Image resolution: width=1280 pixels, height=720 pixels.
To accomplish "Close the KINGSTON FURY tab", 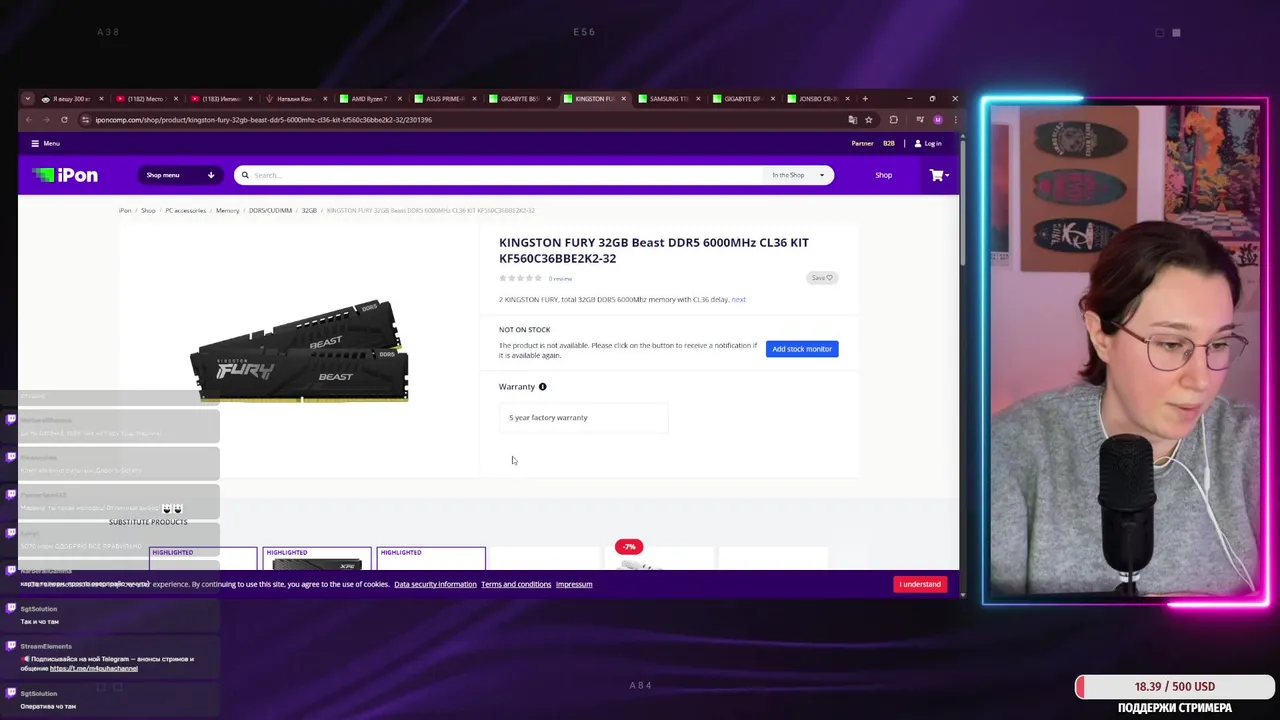I will (623, 99).
